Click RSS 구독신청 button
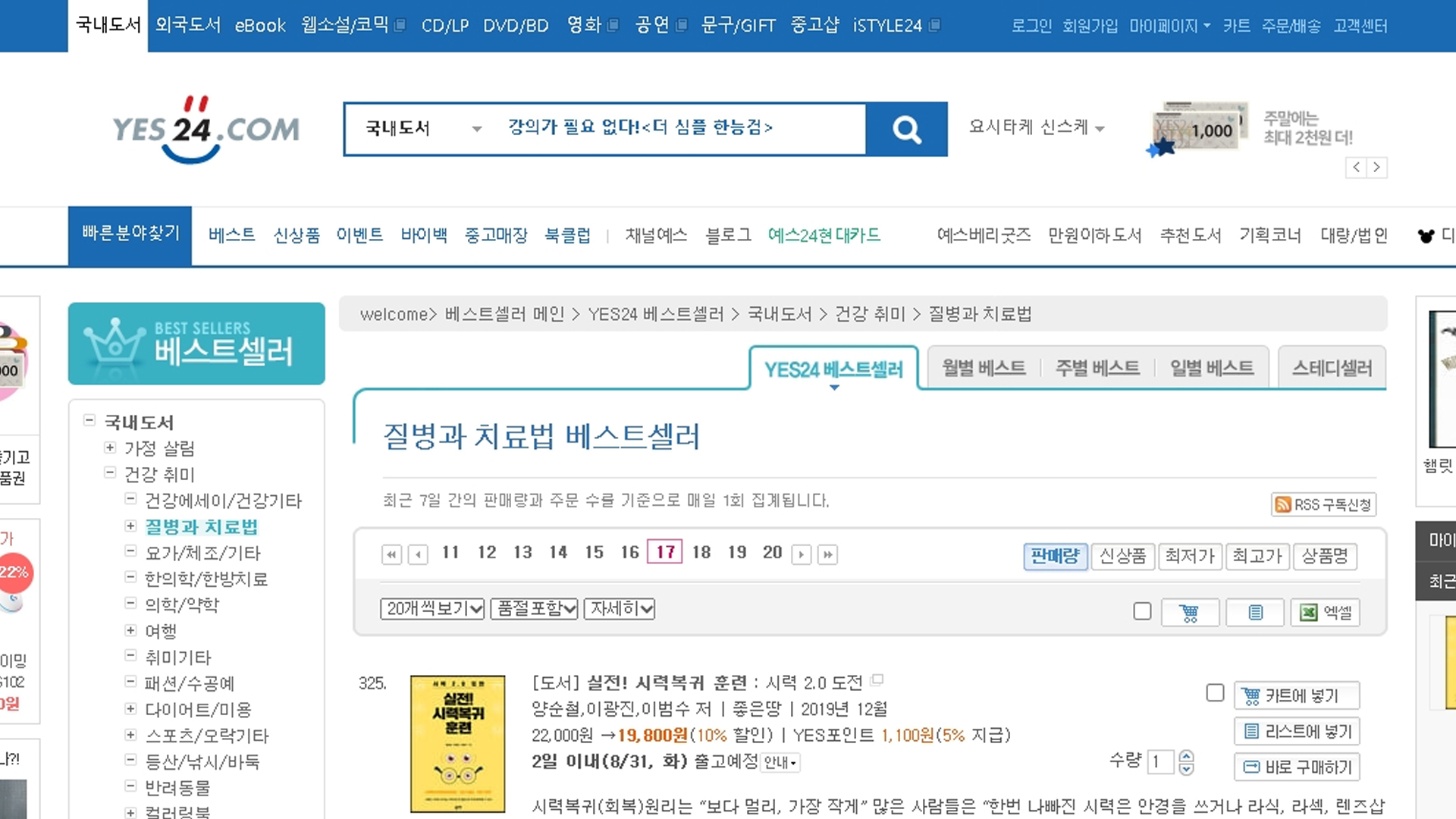This screenshot has height=819, width=1456. click(x=1323, y=504)
